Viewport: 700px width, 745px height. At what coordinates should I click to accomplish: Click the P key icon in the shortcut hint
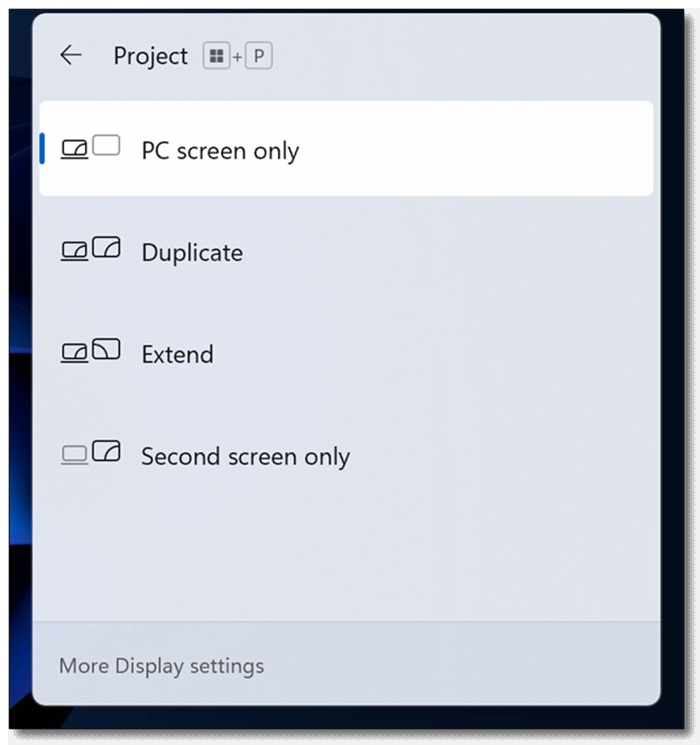point(259,57)
